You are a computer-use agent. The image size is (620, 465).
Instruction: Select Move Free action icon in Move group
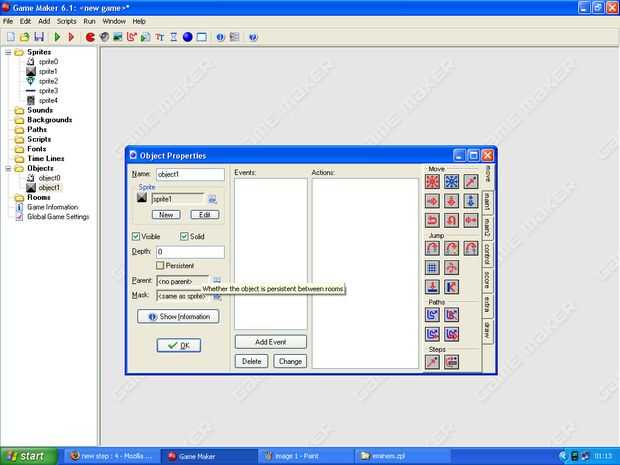click(x=452, y=181)
